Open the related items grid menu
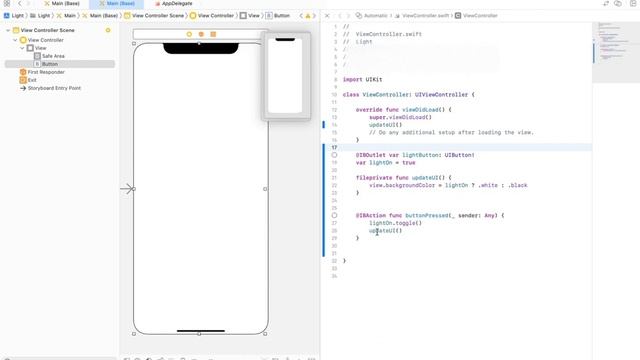 coord(7,3)
